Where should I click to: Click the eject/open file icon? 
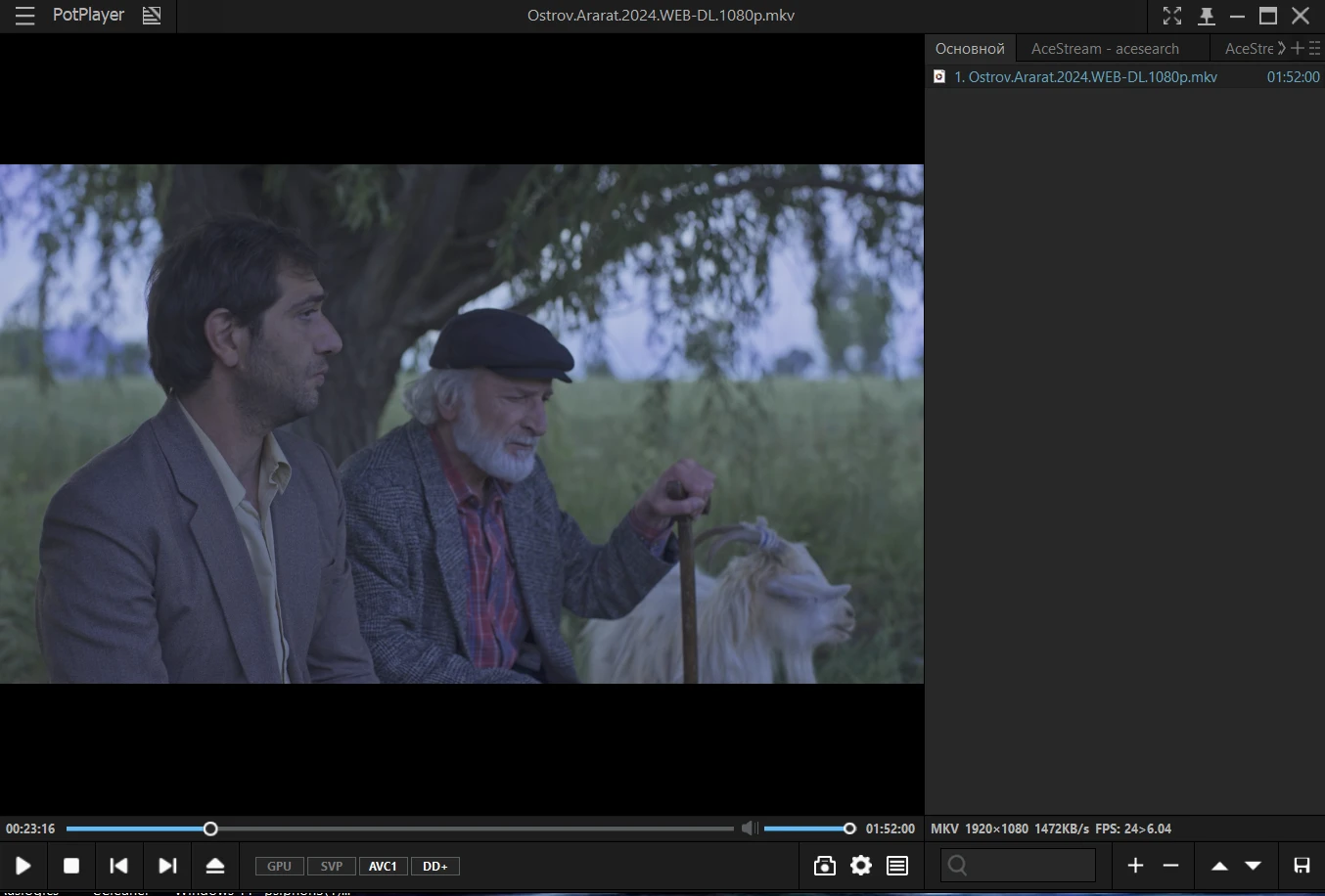(215, 866)
